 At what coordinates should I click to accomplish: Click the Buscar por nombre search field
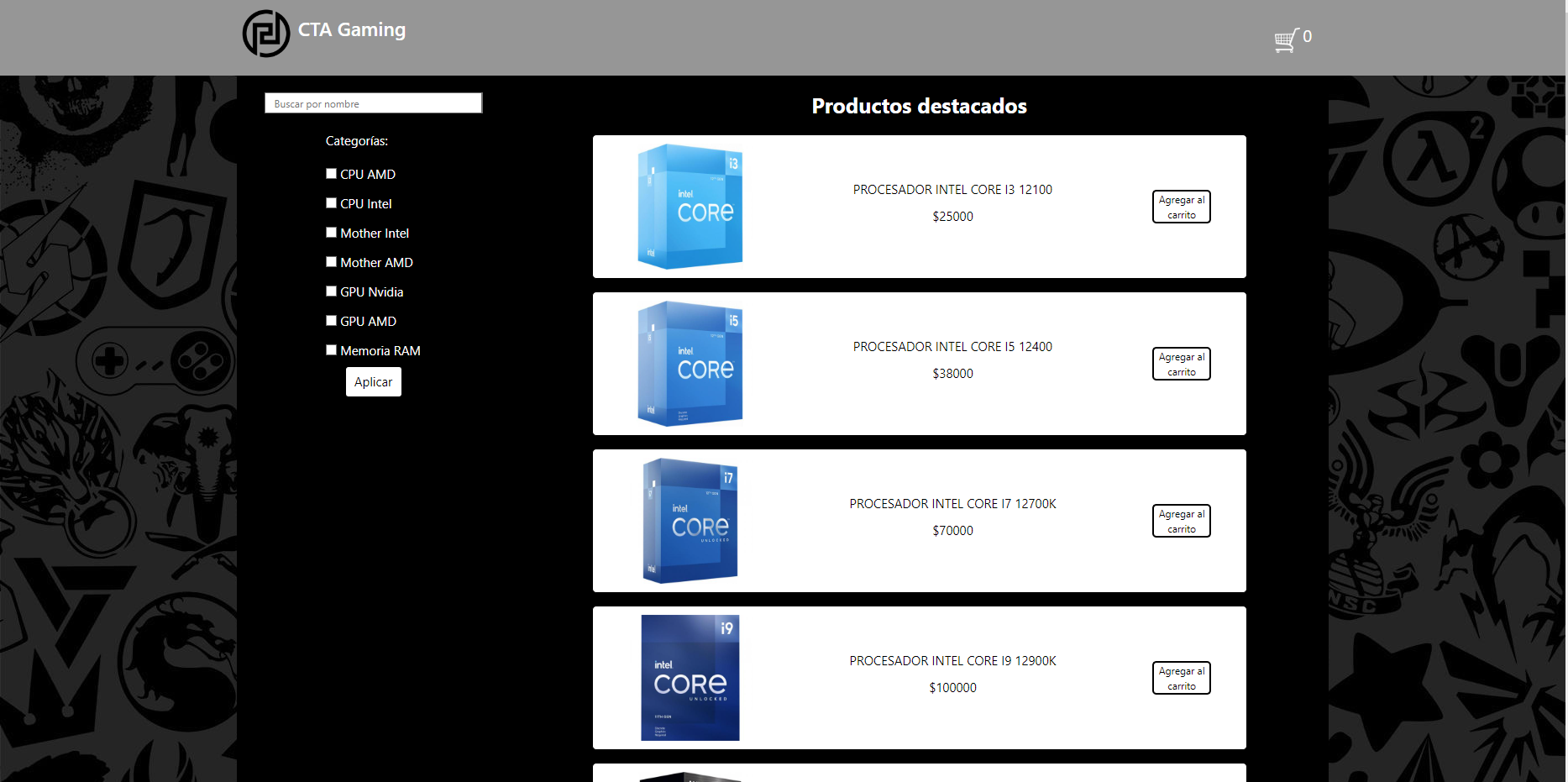click(x=373, y=103)
